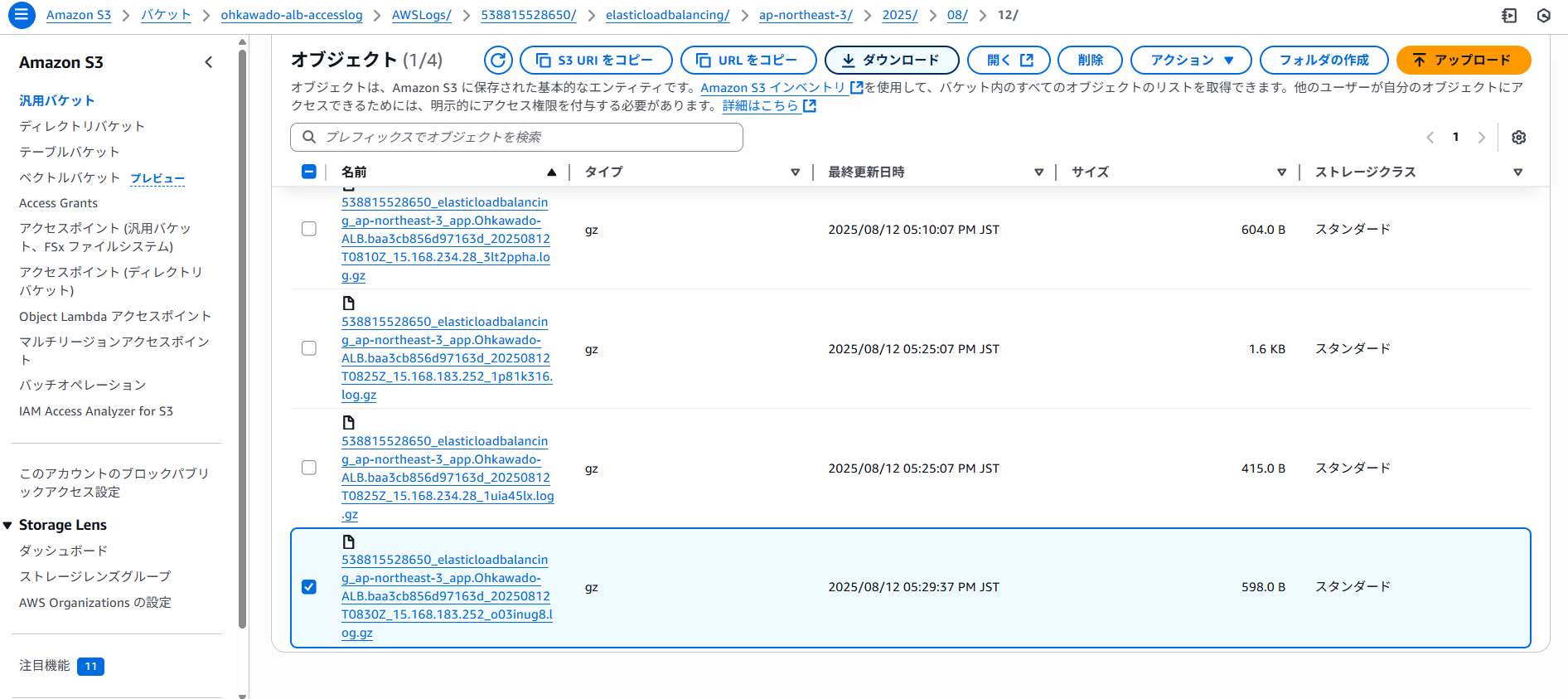Image resolution: width=1568 pixels, height=699 pixels.
Task: Open ストレージレンズグループ in sidebar
Action: pyautogui.click(x=95, y=576)
